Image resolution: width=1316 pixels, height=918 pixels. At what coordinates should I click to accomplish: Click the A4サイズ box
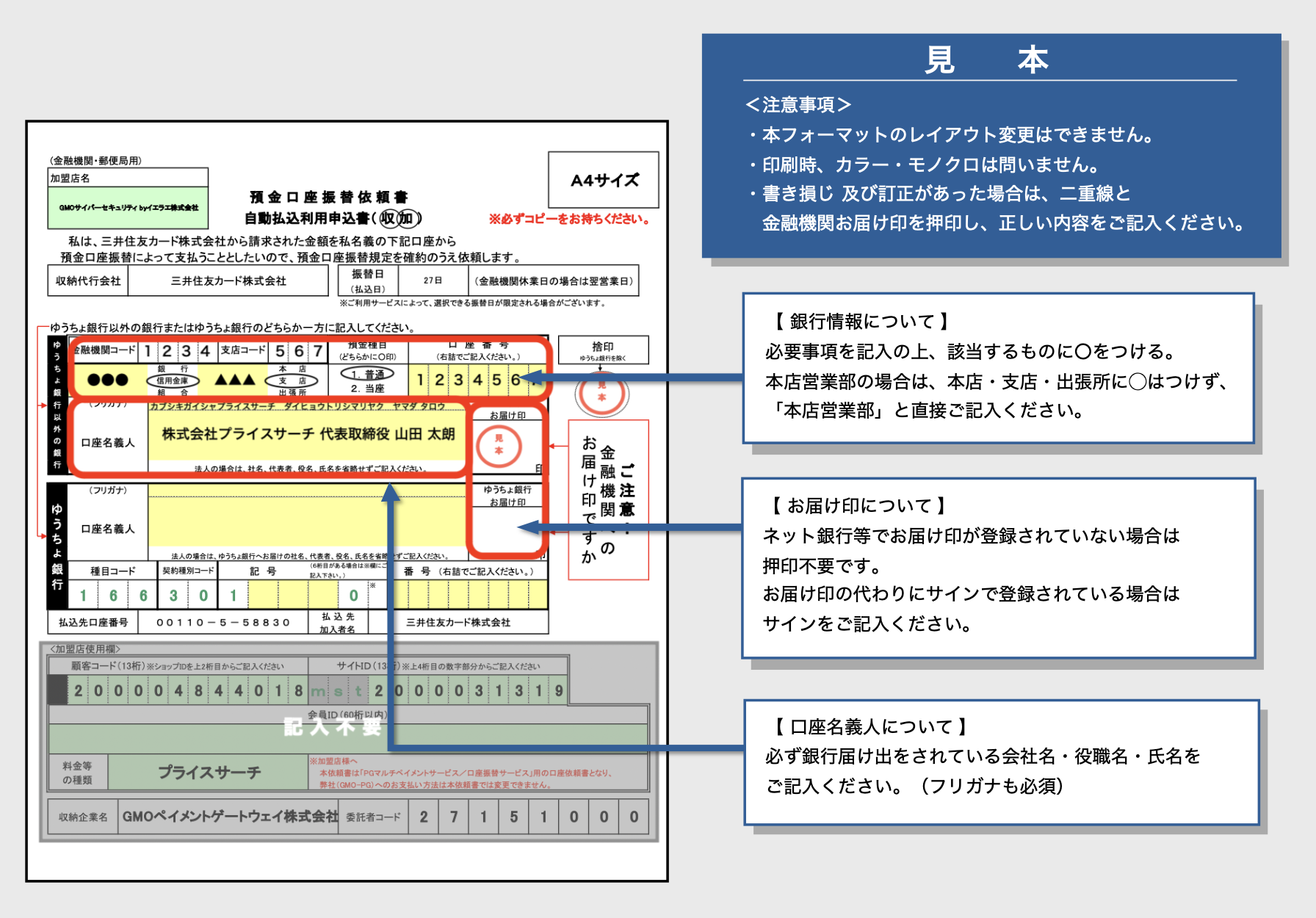(604, 180)
